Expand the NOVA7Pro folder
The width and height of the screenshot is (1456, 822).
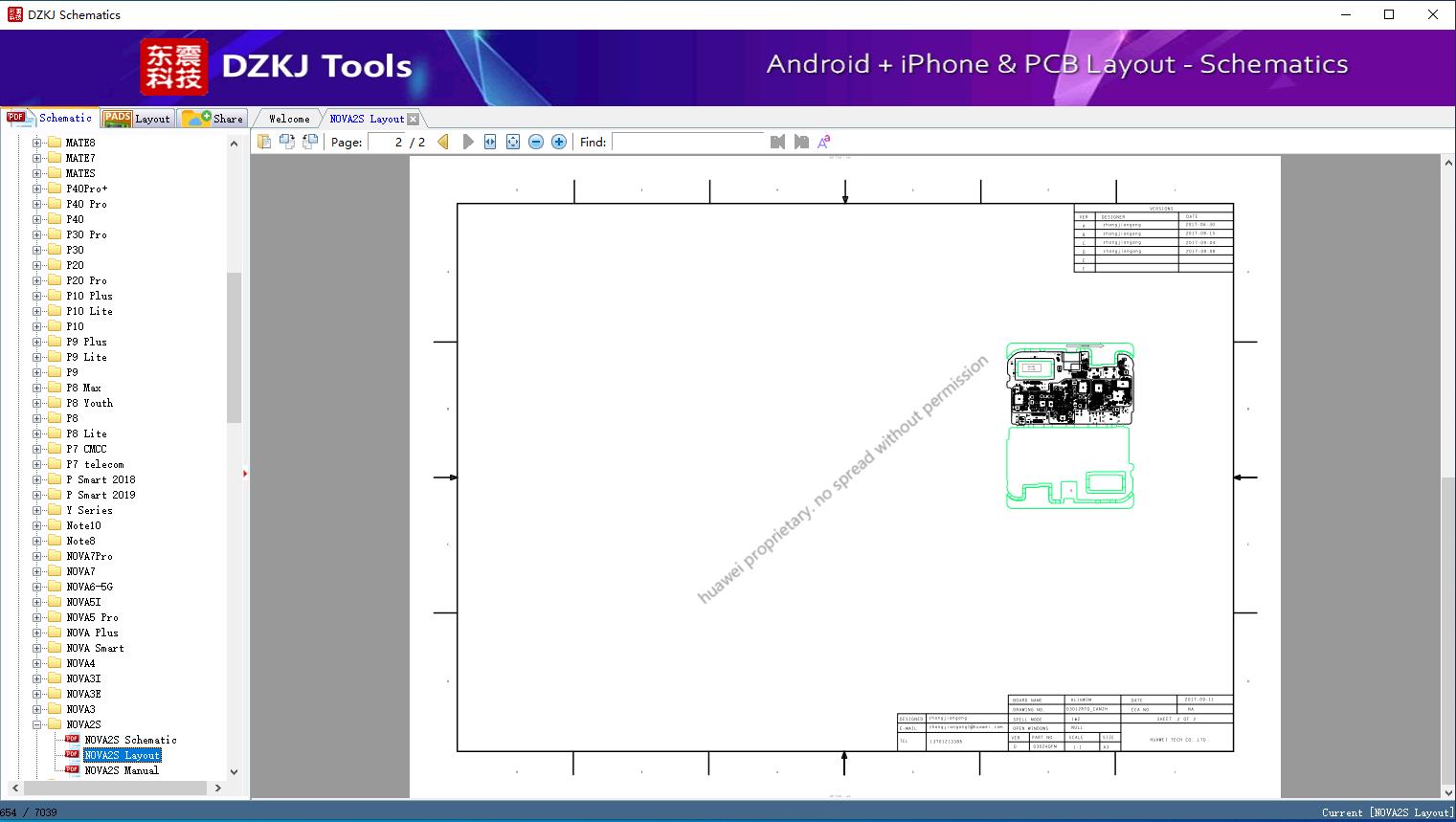click(37, 556)
